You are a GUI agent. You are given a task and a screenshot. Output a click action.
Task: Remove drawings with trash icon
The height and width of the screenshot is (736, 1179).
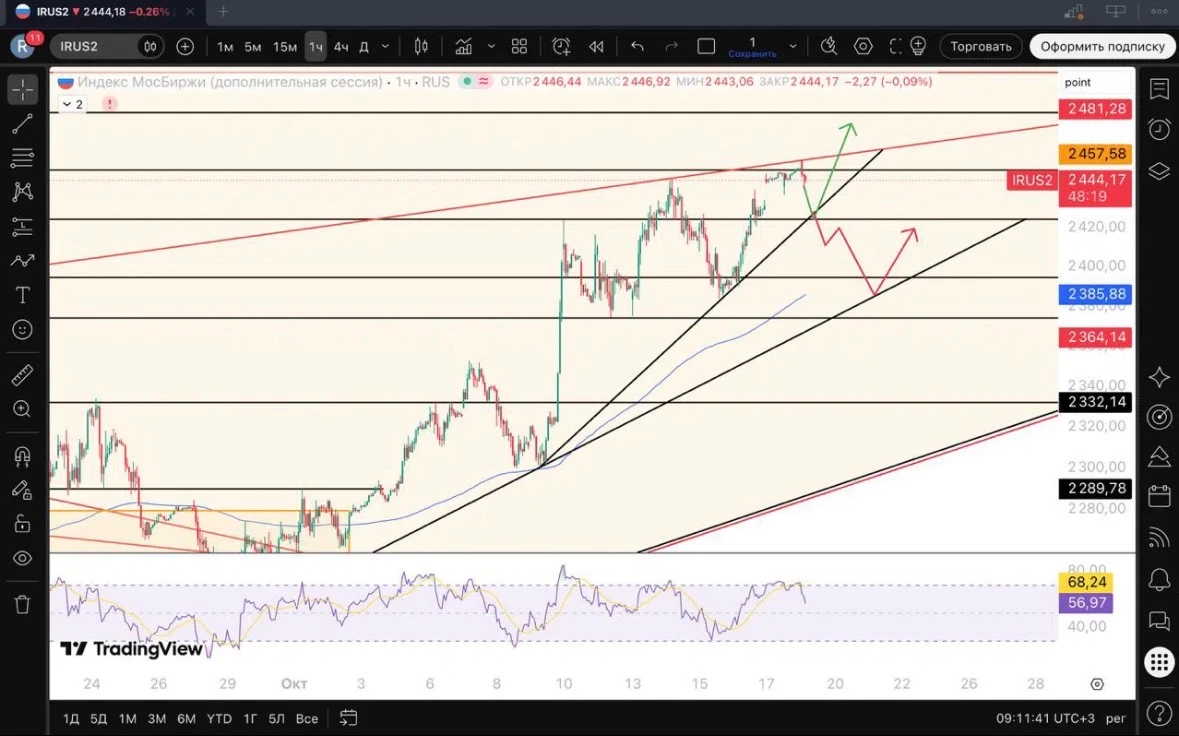(23, 604)
